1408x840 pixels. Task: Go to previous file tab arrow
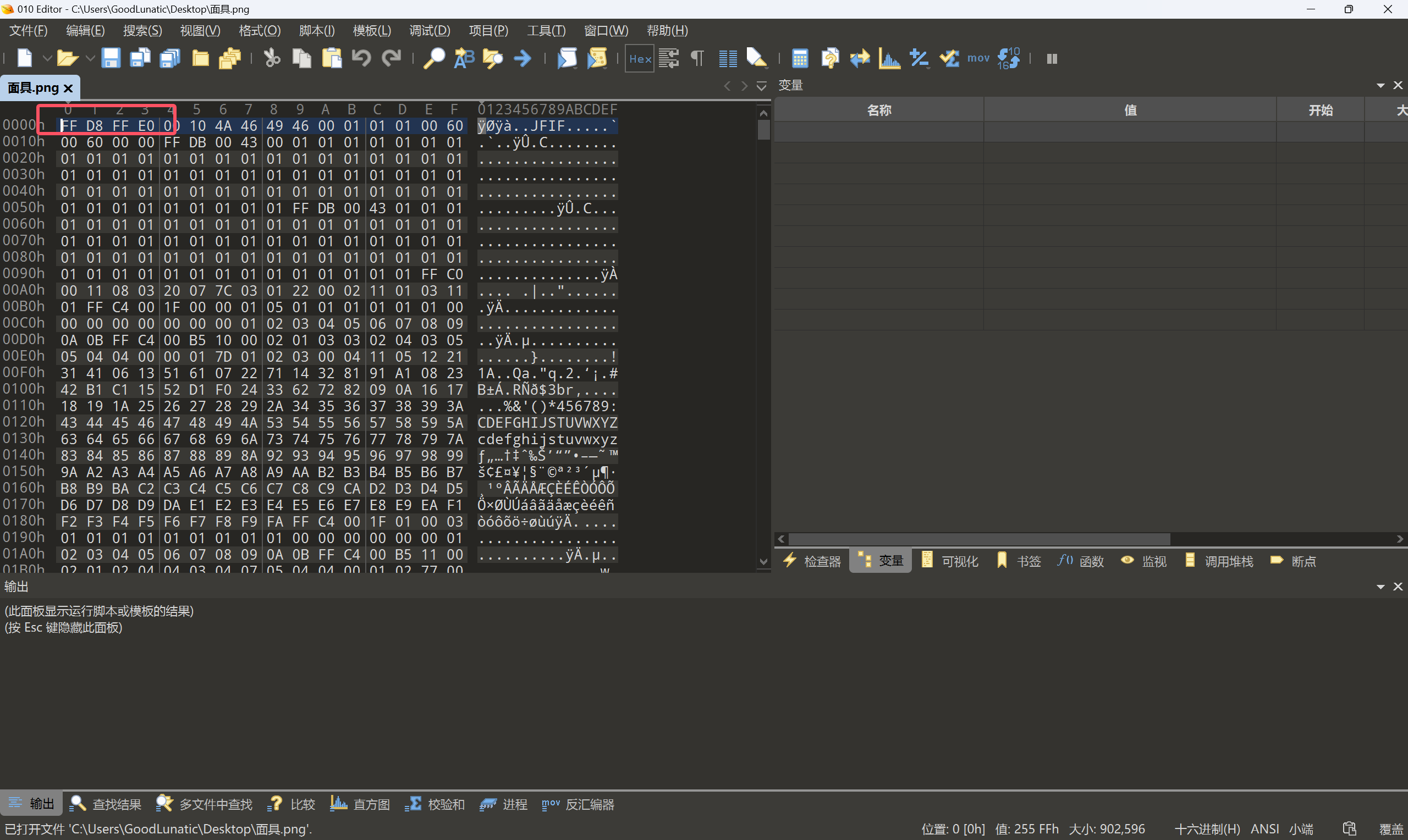[727, 86]
